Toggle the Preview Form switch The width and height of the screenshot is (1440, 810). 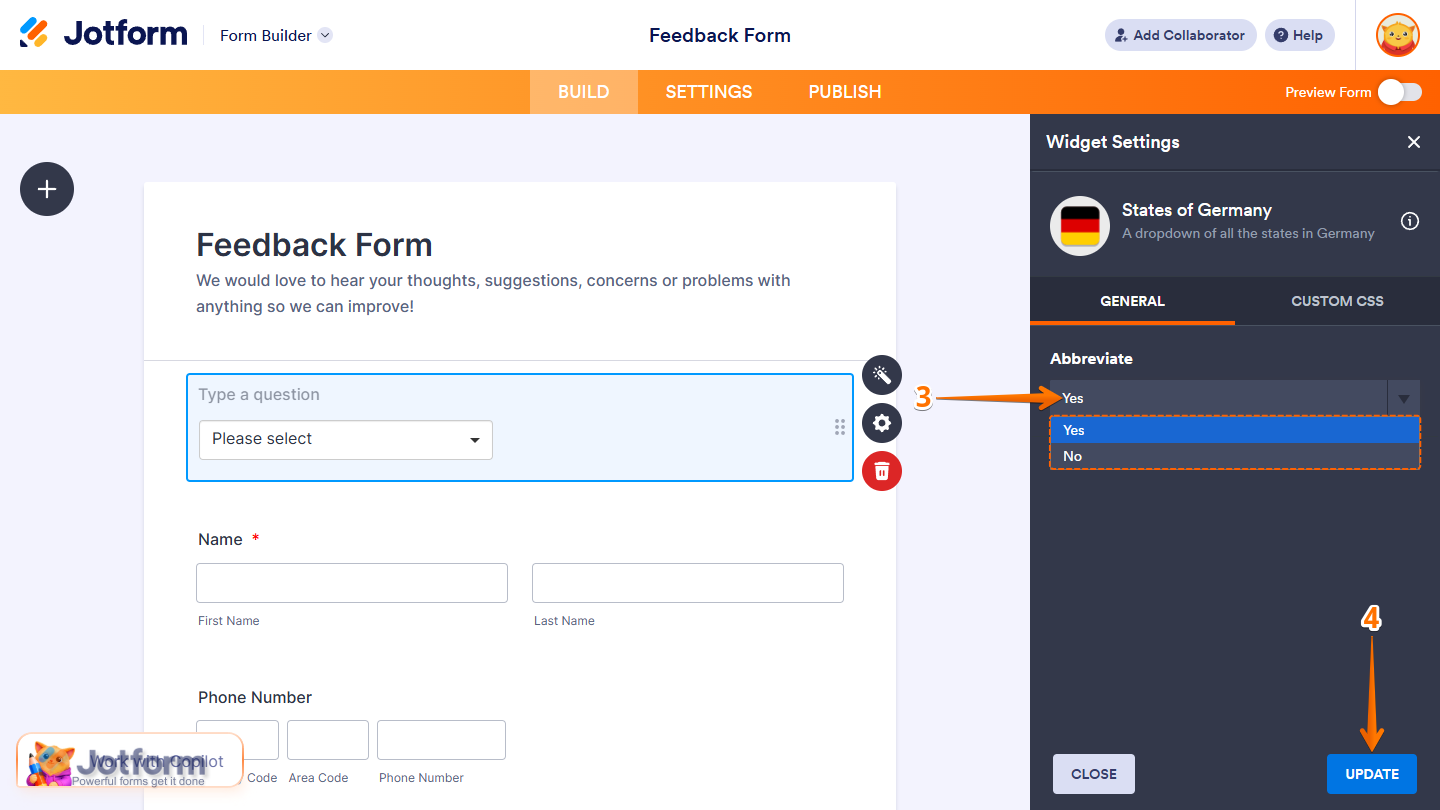tap(1399, 91)
